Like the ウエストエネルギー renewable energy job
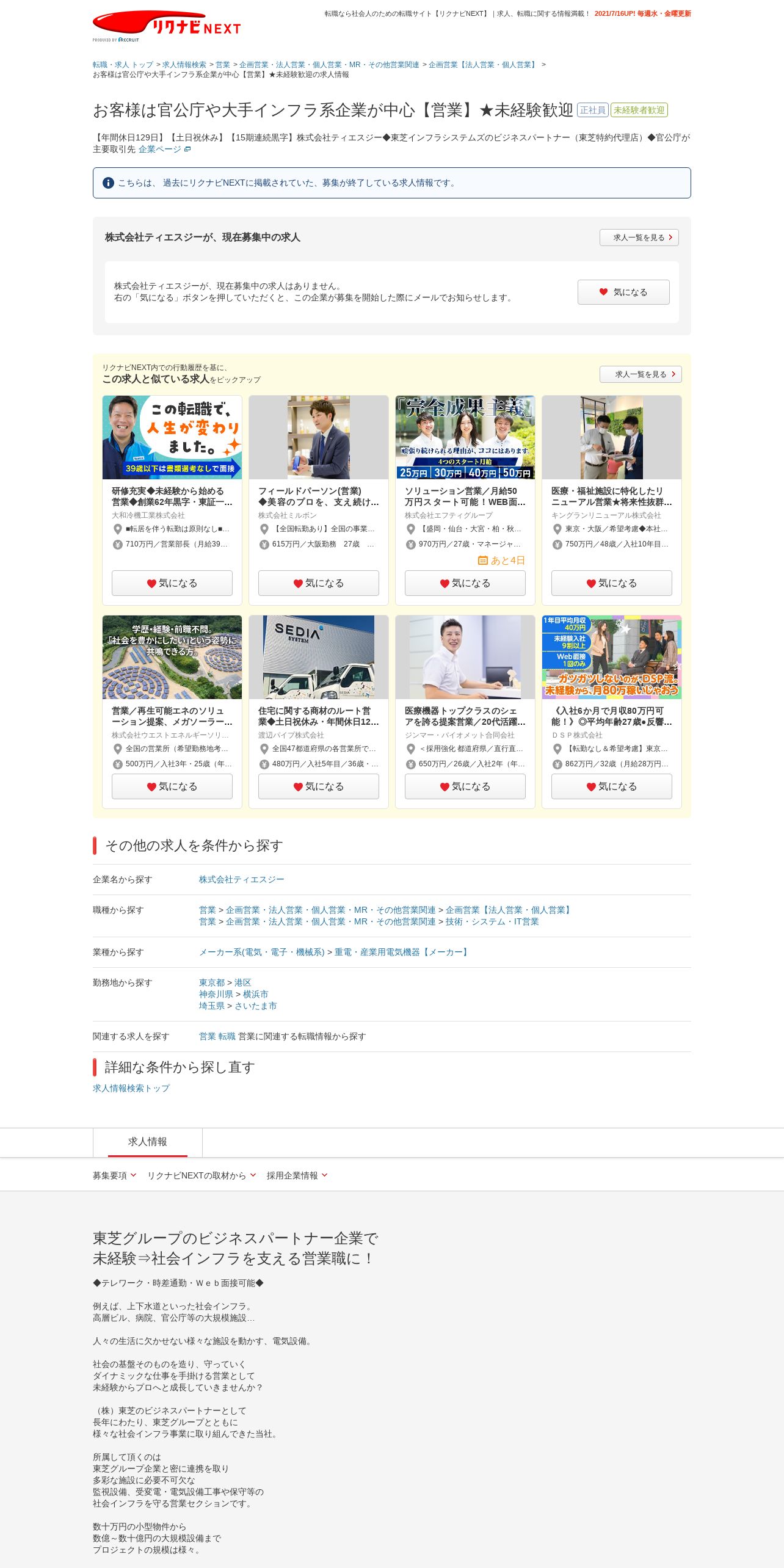This screenshot has width=784, height=1568. pyautogui.click(x=172, y=786)
